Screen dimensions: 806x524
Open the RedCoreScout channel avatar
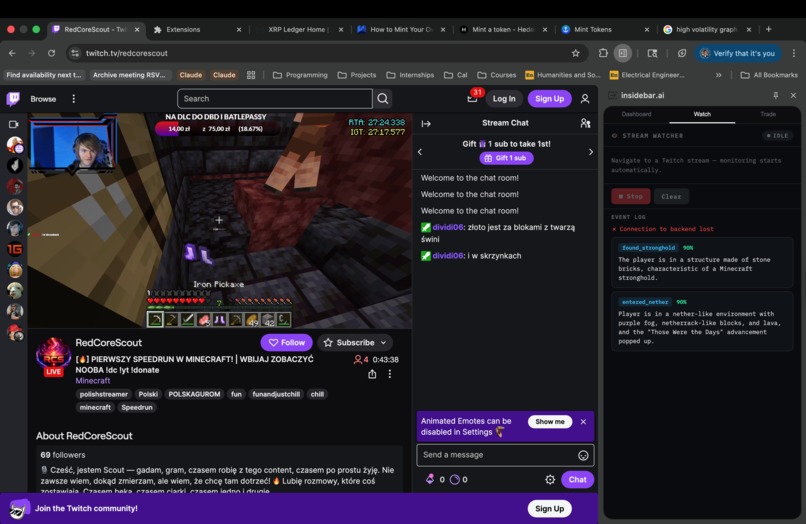(x=53, y=356)
